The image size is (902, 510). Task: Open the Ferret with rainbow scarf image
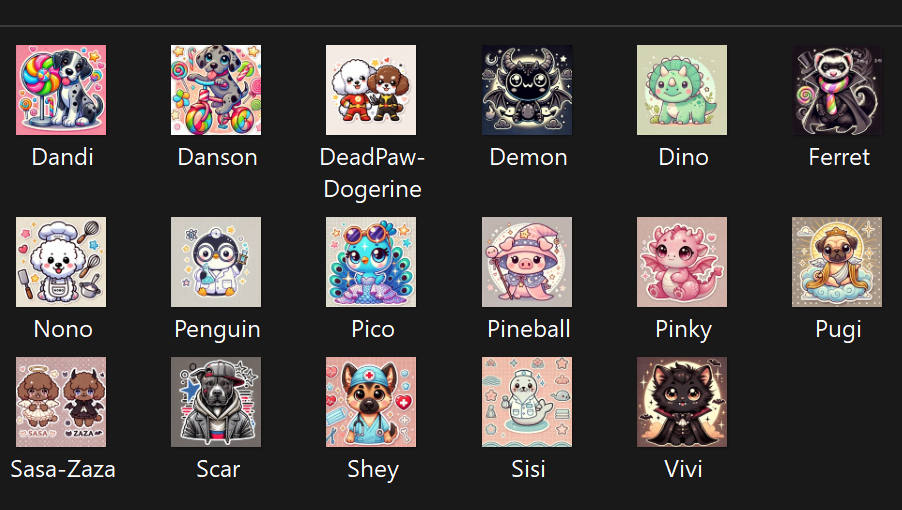tap(837, 90)
